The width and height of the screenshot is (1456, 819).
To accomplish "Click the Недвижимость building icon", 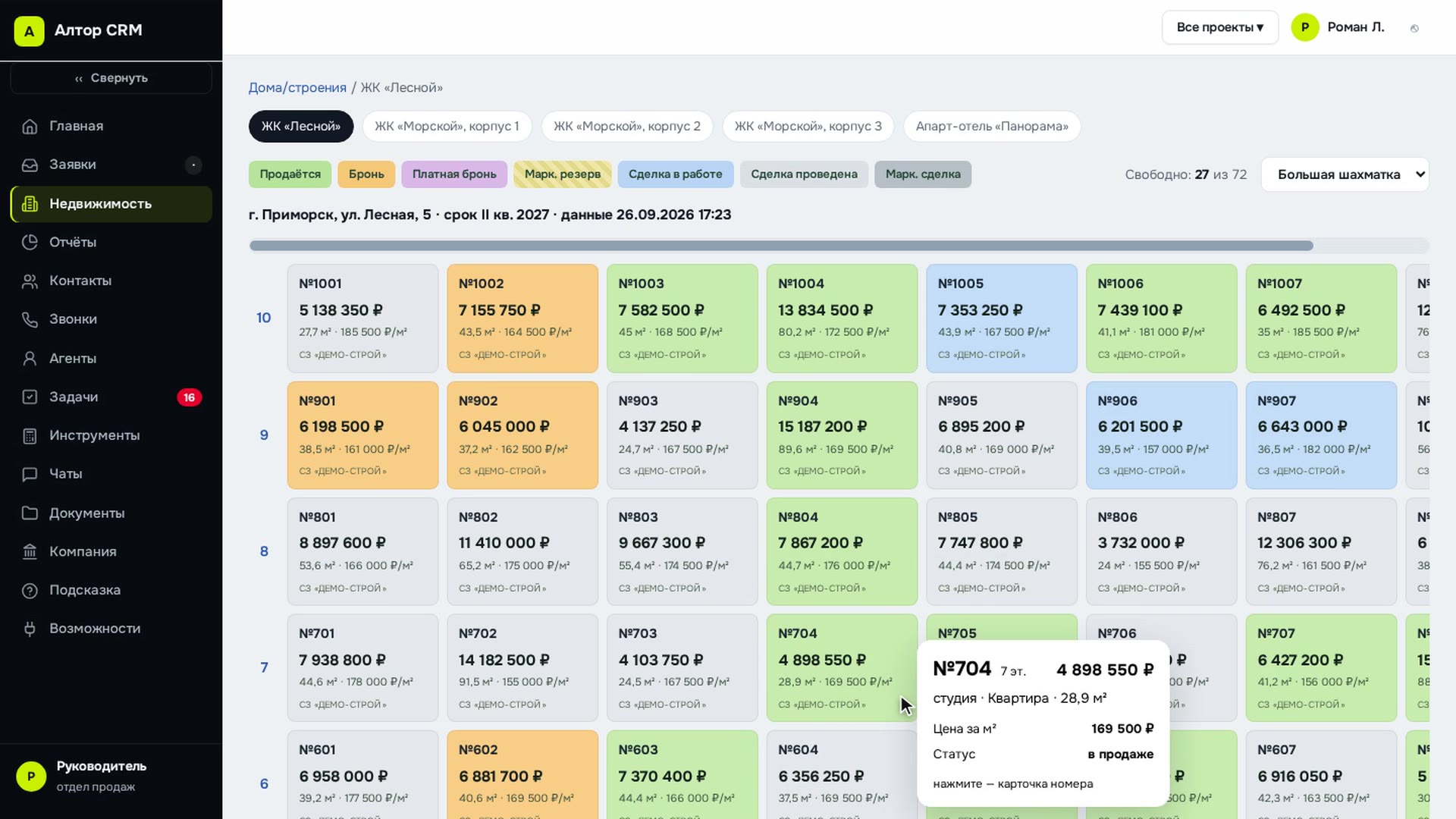I will coord(30,204).
